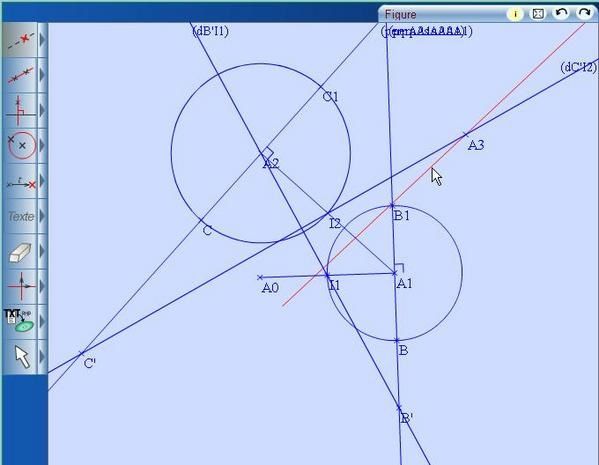Expand the point tool submenu arrow

(42, 40)
